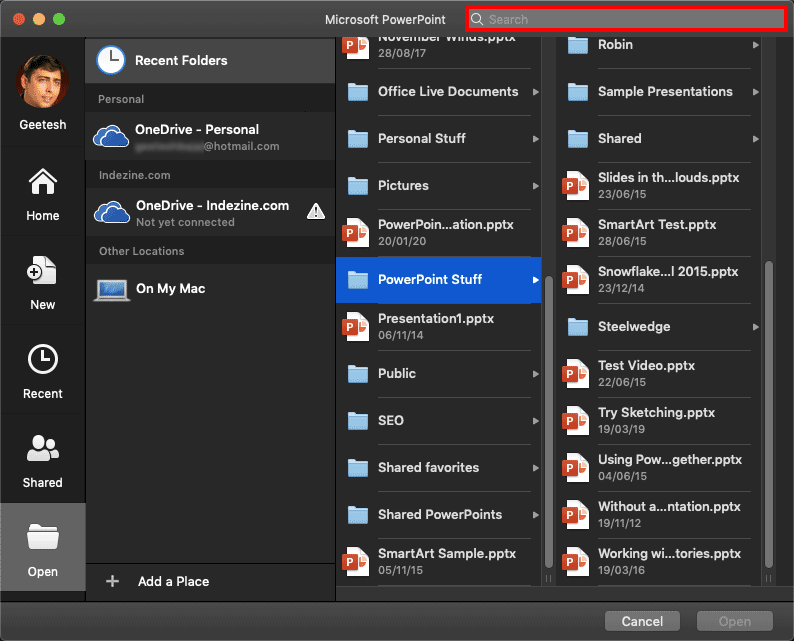This screenshot has height=641, width=794.
Task: Open the Recent sidebar section
Action: tap(43, 359)
